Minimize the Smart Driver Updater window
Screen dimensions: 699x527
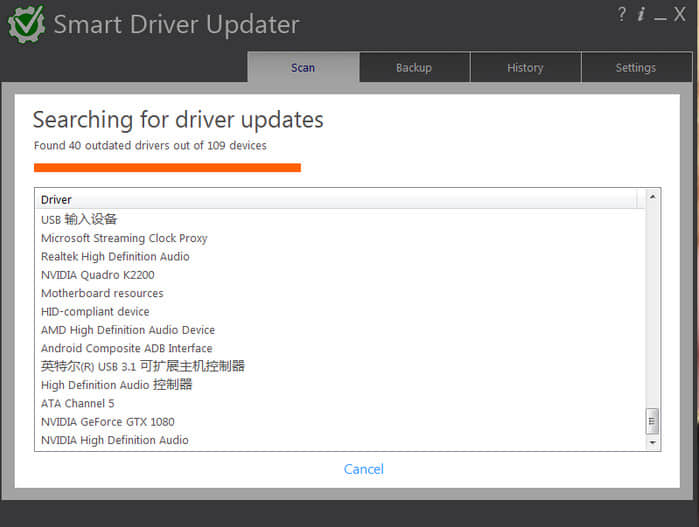660,18
